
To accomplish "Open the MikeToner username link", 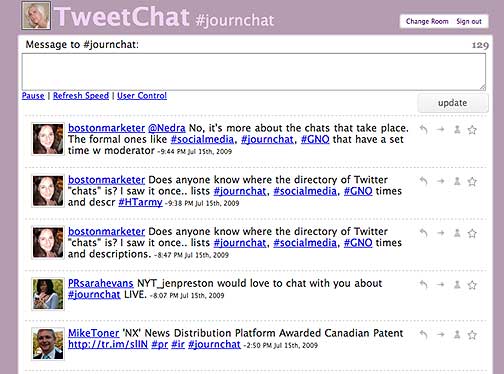I will point(93,333).
